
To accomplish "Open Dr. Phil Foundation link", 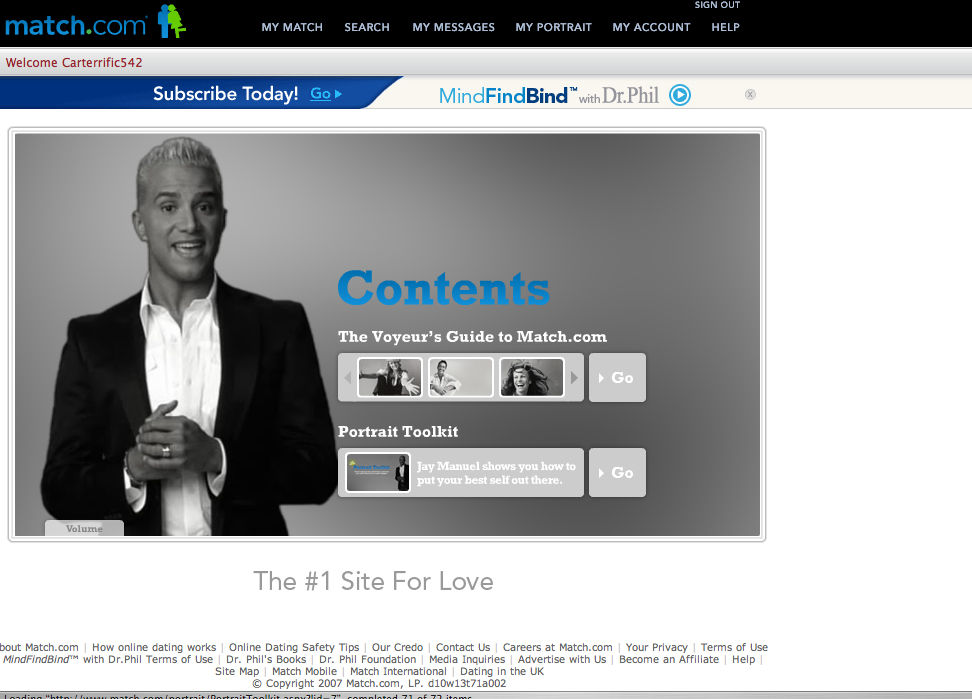I will pyautogui.click(x=368, y=659).
